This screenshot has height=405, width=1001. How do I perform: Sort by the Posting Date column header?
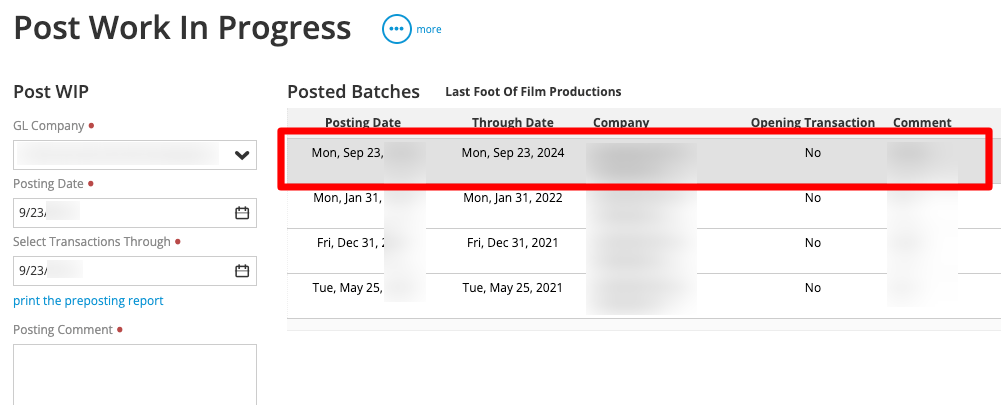(x=363, y=123)
